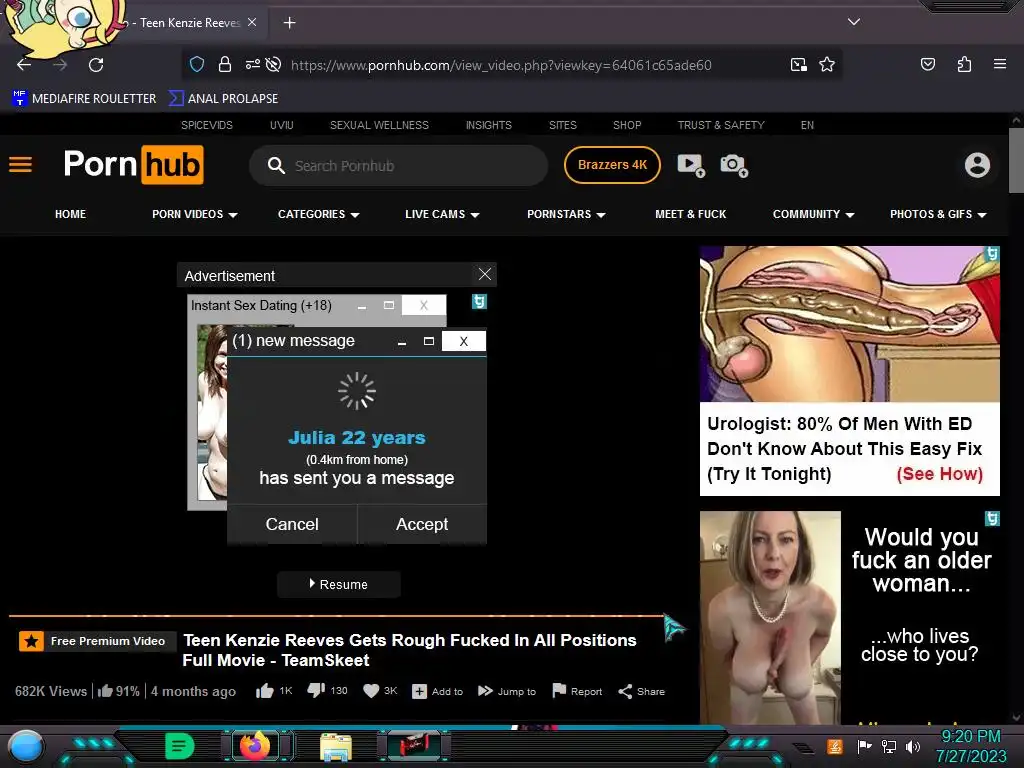Open the tracking protection shield icon
Viewport: 1024px width, 768px height.
click(197, 64)
